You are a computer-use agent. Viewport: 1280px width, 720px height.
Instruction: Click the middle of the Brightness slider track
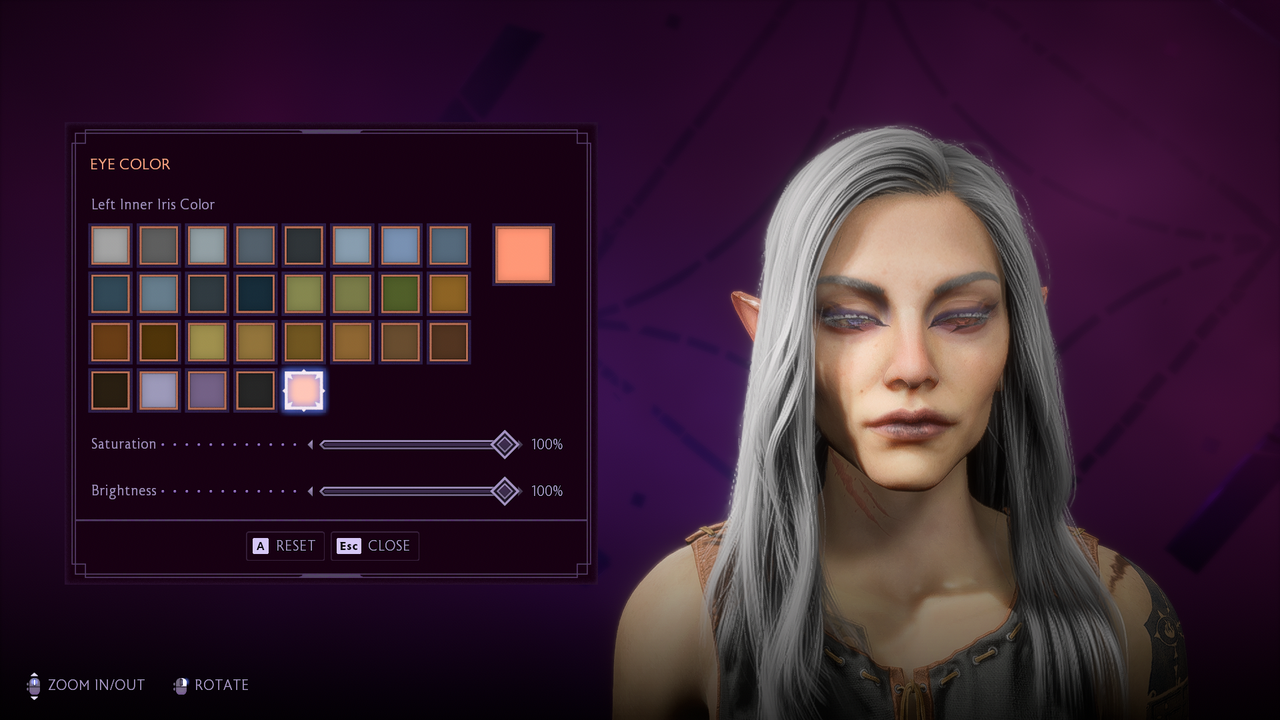tap(413, 491)
